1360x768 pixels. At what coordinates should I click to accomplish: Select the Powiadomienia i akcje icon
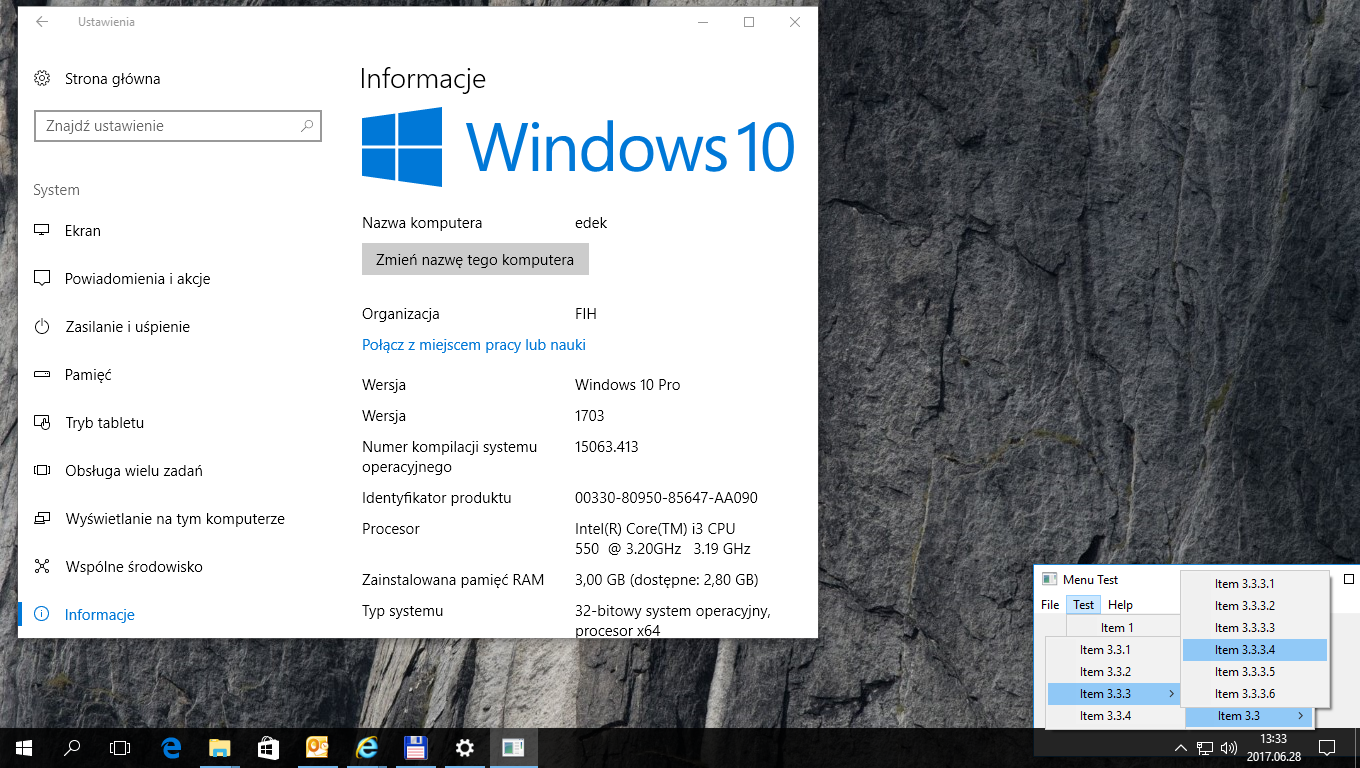(x=42, y=278)
